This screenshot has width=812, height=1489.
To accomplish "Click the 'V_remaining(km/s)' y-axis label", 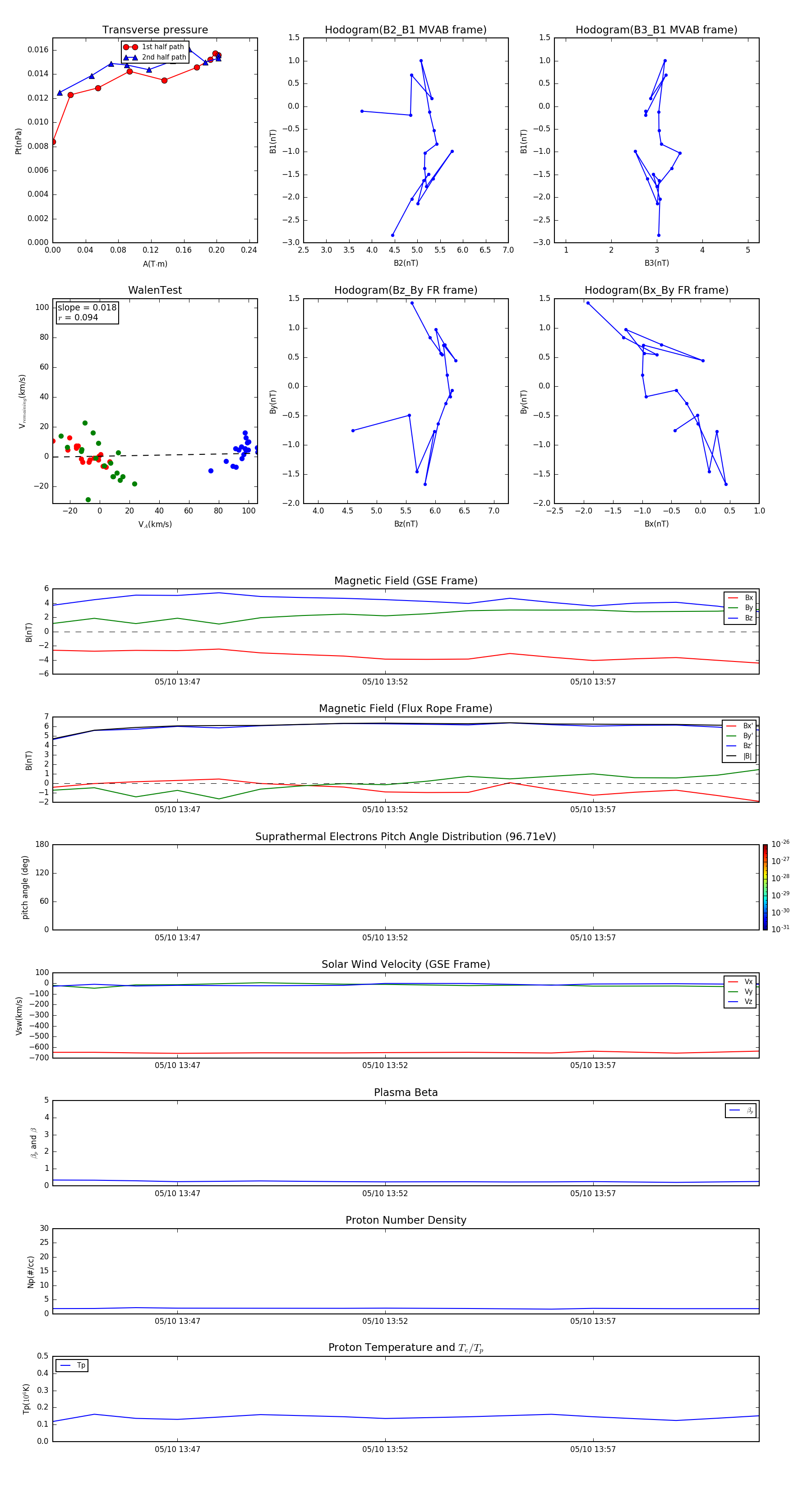I will (x=22, y=401).
